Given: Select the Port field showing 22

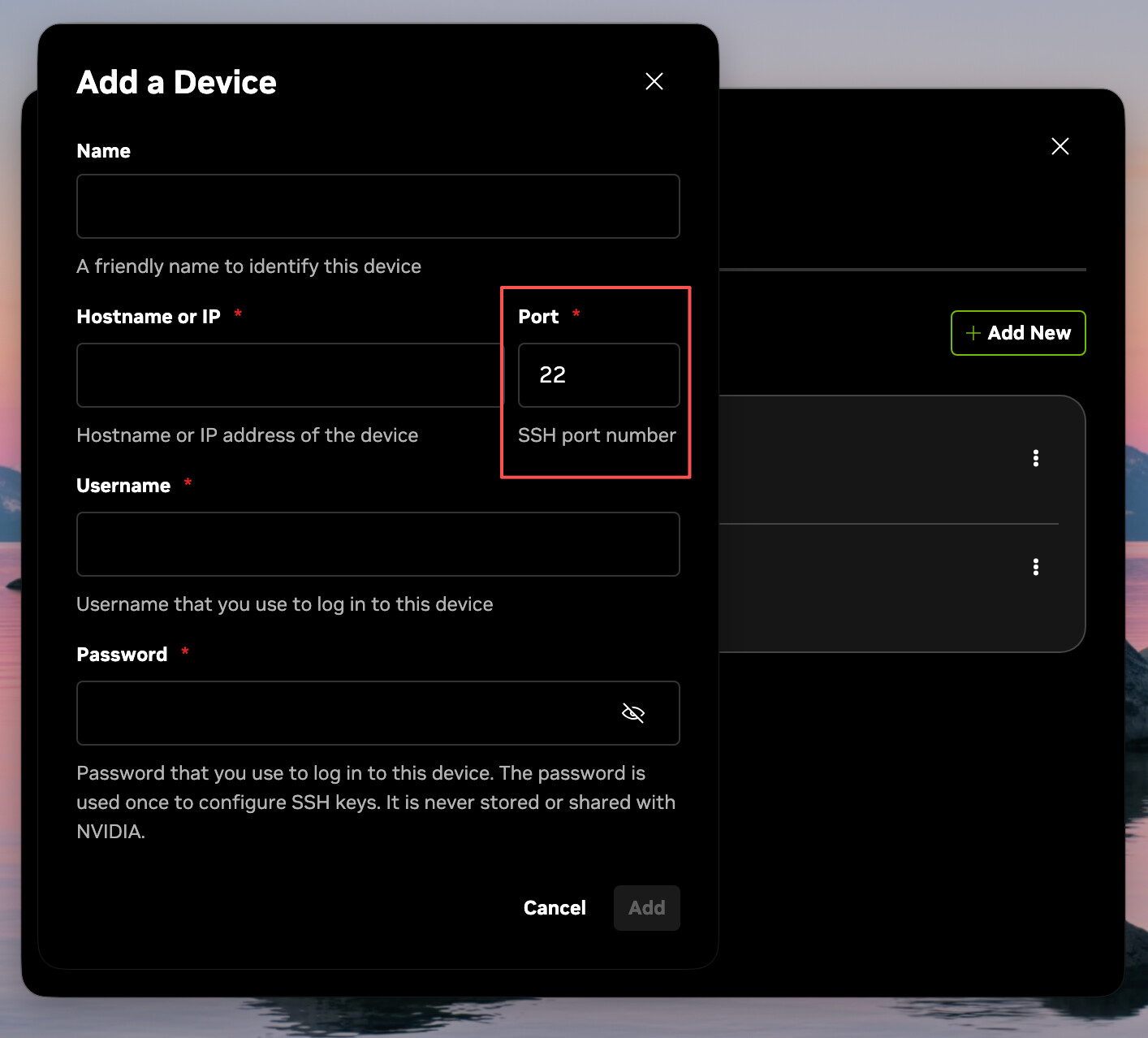Looking at the screenshot, I should 598,375.
